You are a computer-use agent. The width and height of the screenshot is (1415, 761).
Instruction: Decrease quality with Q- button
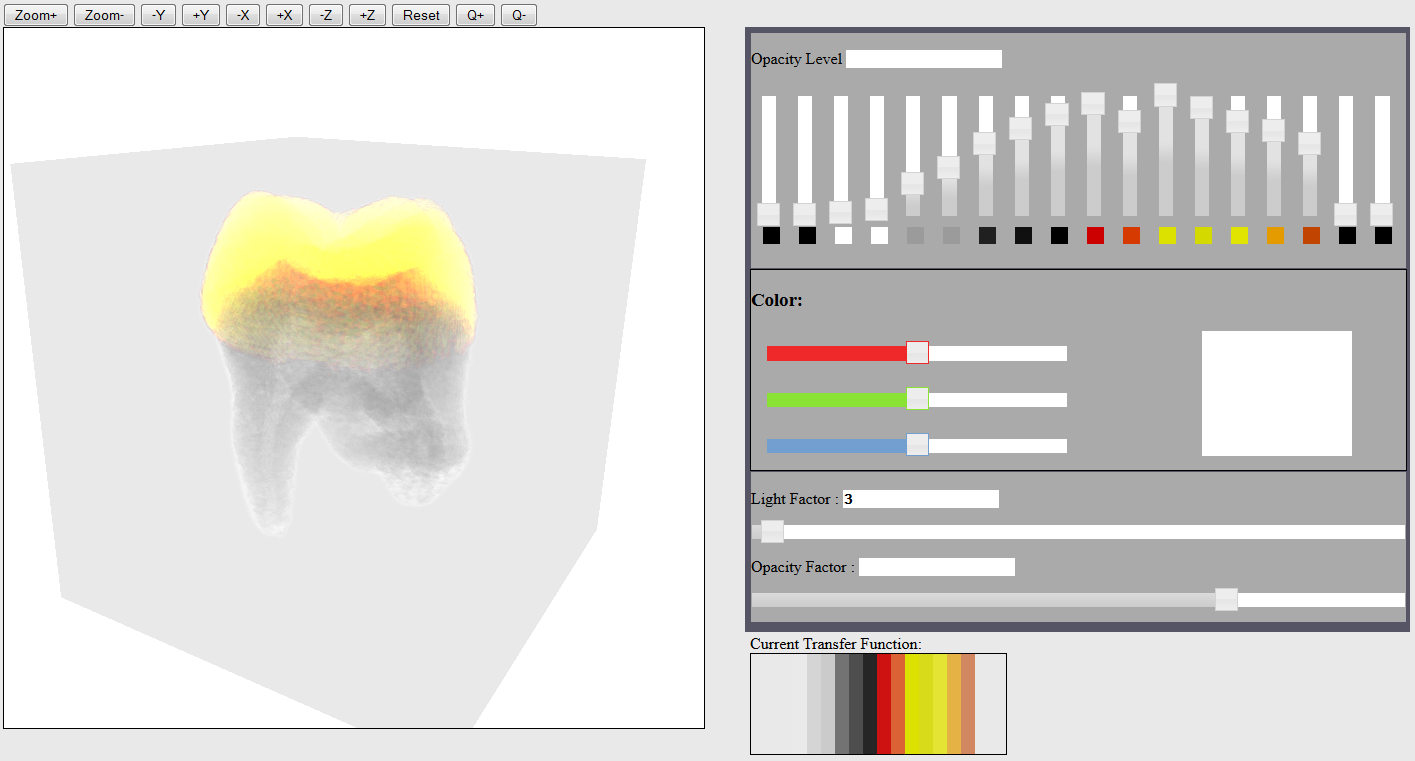[x=519, y=15]
